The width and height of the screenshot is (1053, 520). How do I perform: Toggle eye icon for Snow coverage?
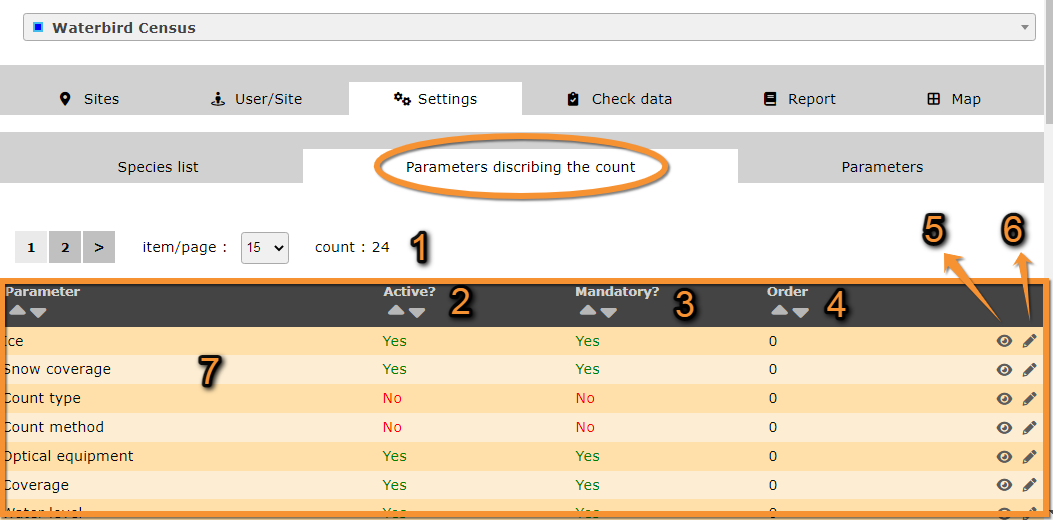1004,370
